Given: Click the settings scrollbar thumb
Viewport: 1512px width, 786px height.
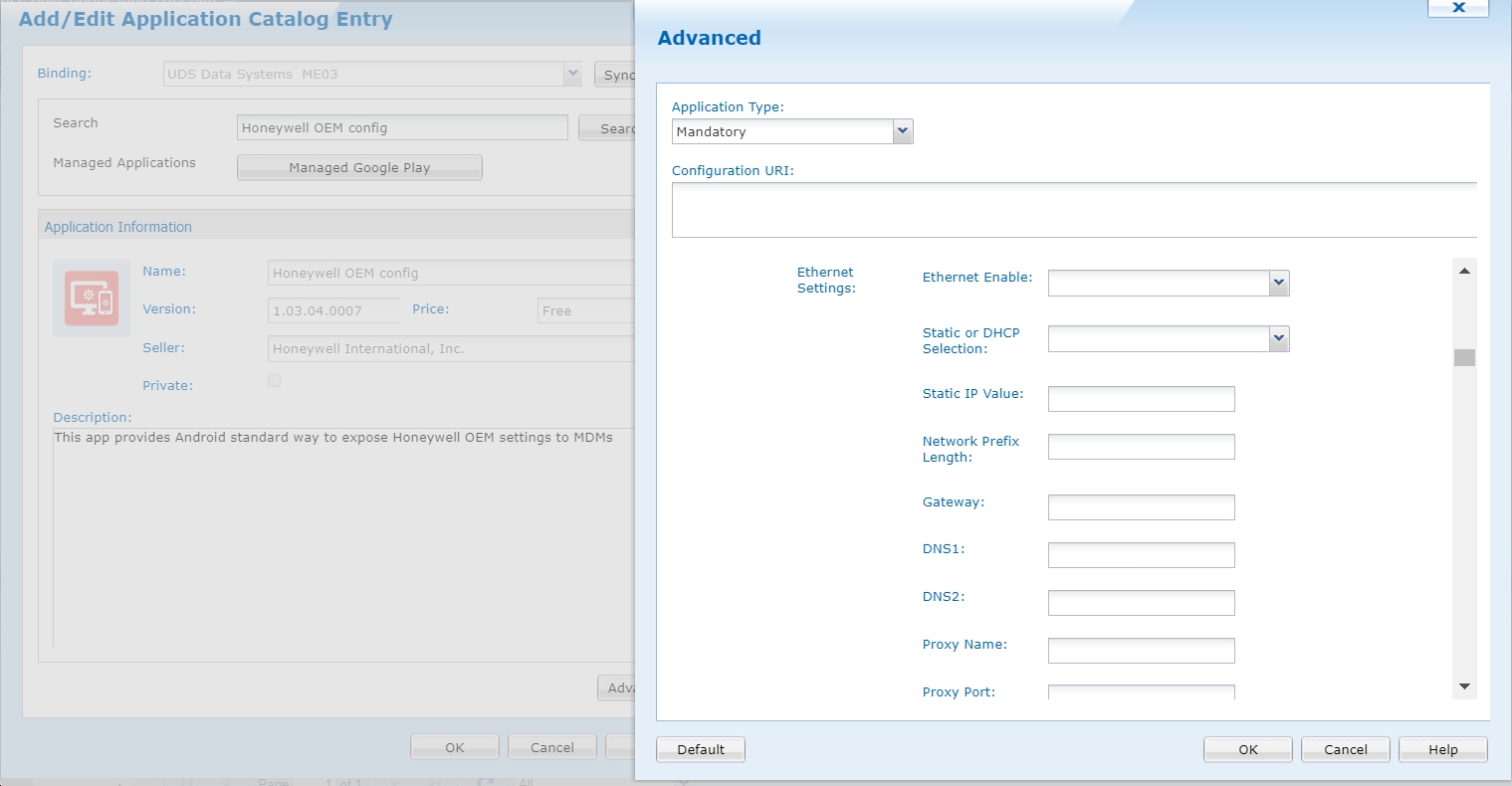Looking at the screenshot, I should click(1463, 358).
